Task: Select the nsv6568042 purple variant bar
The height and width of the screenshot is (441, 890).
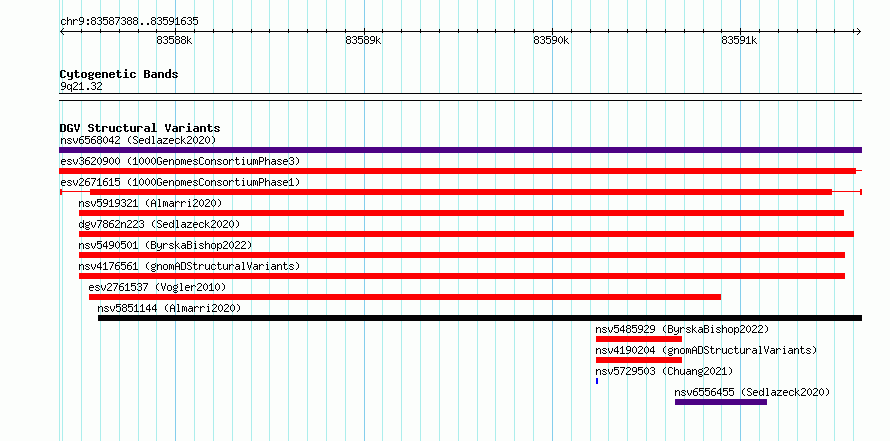Action: [x=460, y=150]
